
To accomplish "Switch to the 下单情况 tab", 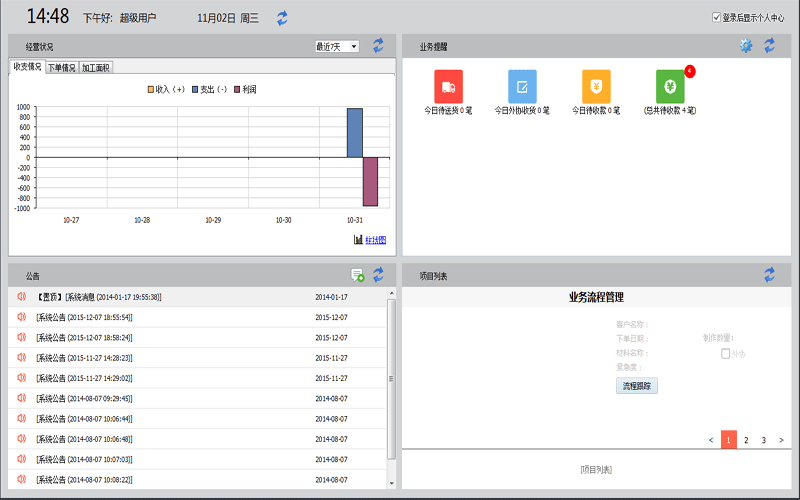I will click(61, 68).
